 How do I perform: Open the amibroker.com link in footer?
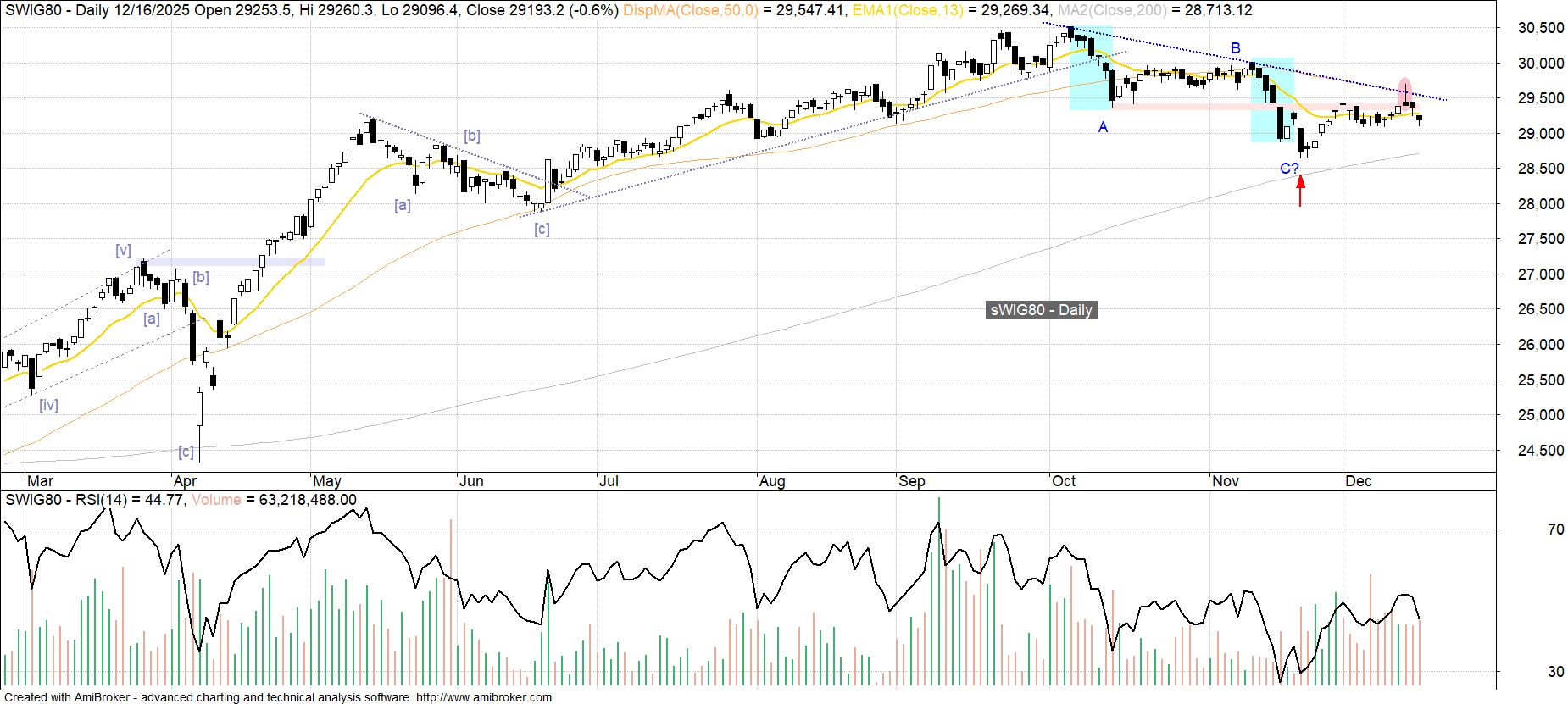[x=483, y=697]
